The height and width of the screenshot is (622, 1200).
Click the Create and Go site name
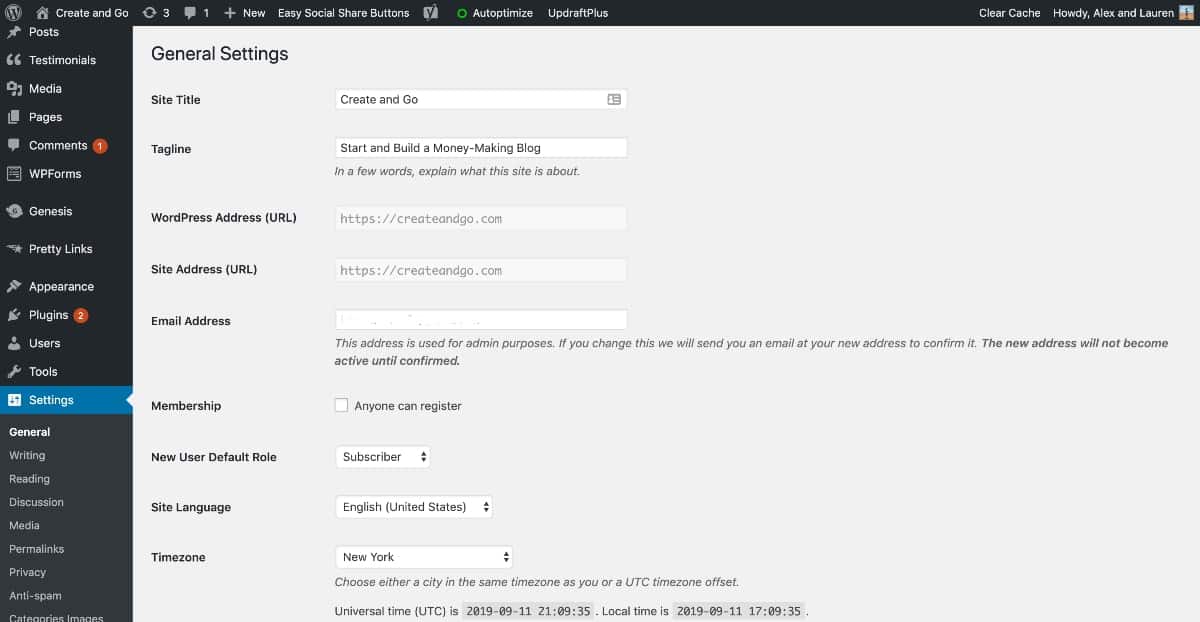coord(92,13)
